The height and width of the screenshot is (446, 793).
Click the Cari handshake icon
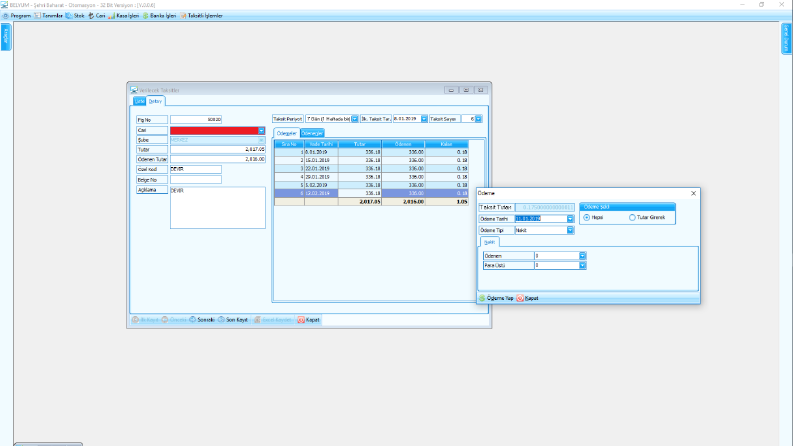click(x=91, y=16)
